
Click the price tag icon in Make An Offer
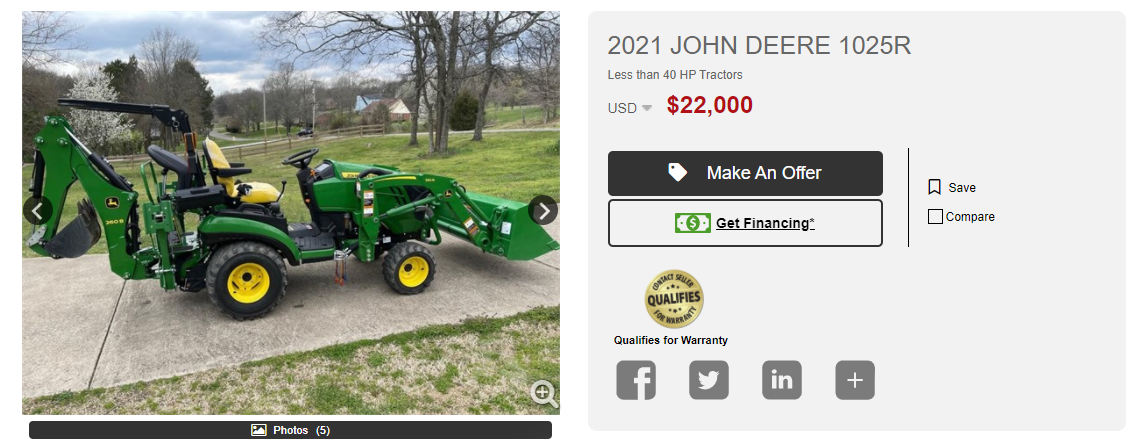coord(678,172)
